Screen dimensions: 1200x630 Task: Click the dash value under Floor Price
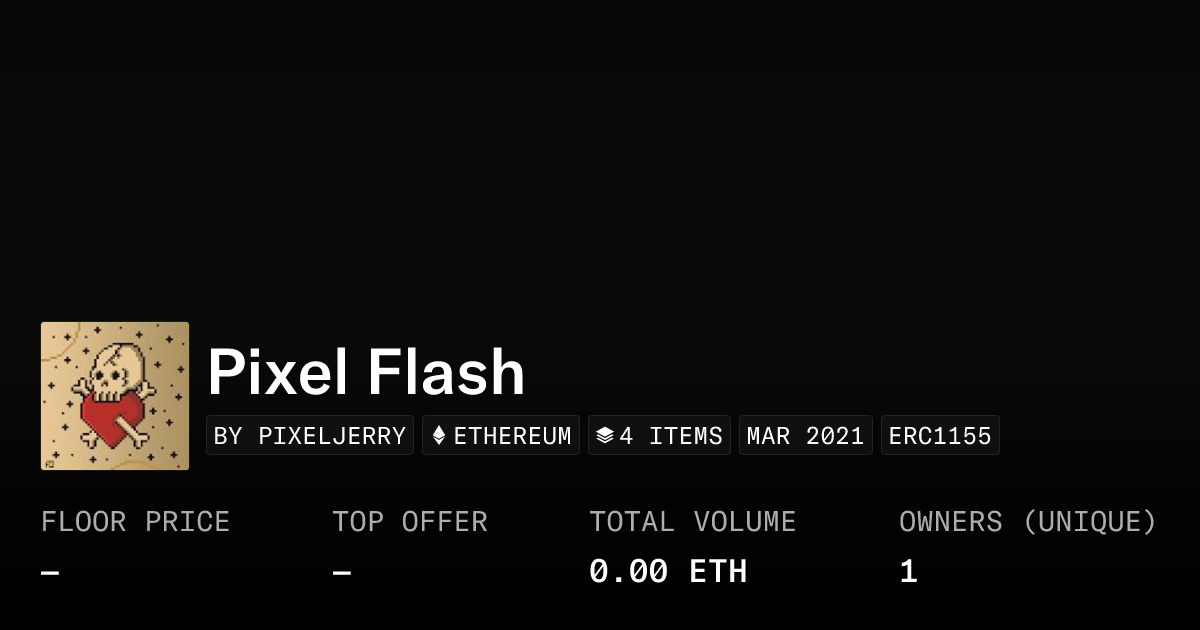pyautogui.click(x=50, y=573)
